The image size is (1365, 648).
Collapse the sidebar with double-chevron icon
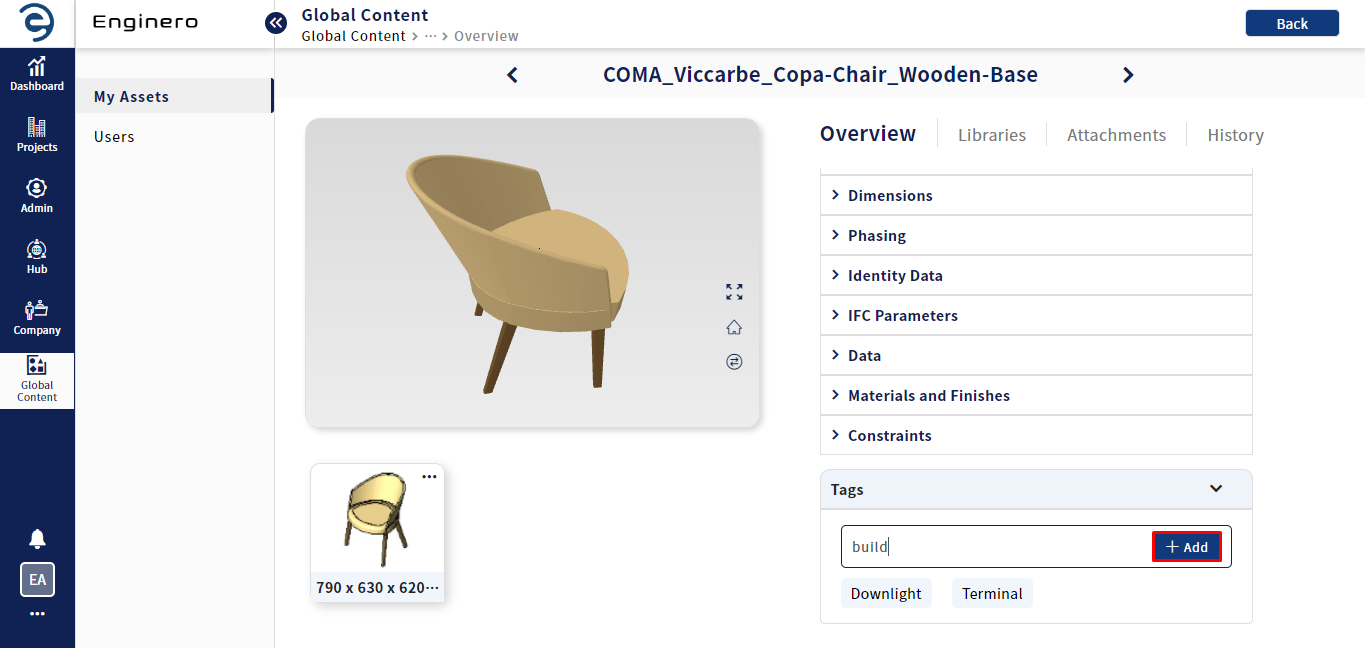pyautogui.click(x=276, y=22)
